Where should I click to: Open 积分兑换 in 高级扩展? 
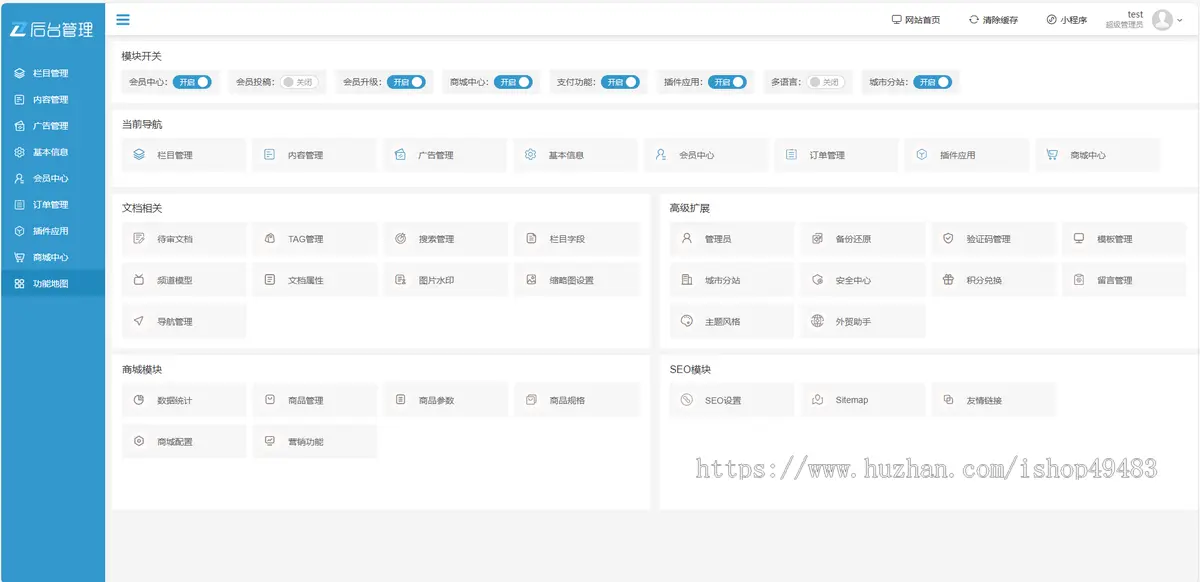994,280
